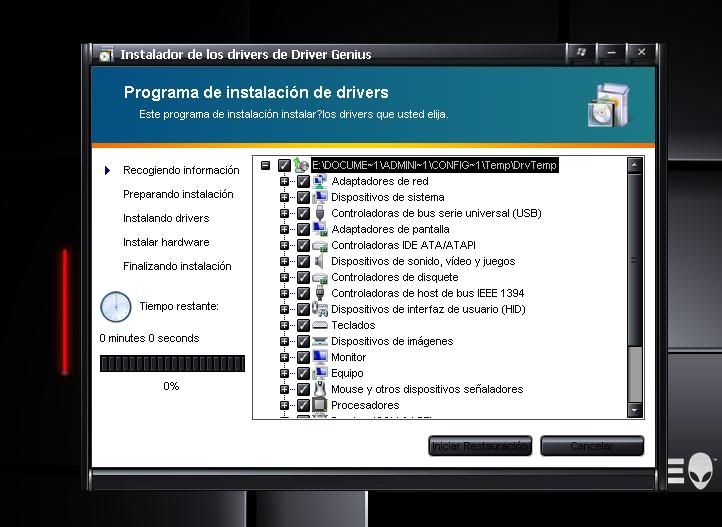Minimize the Driver Genius installer window
The image size is (722, 527).
click(611, 52)
